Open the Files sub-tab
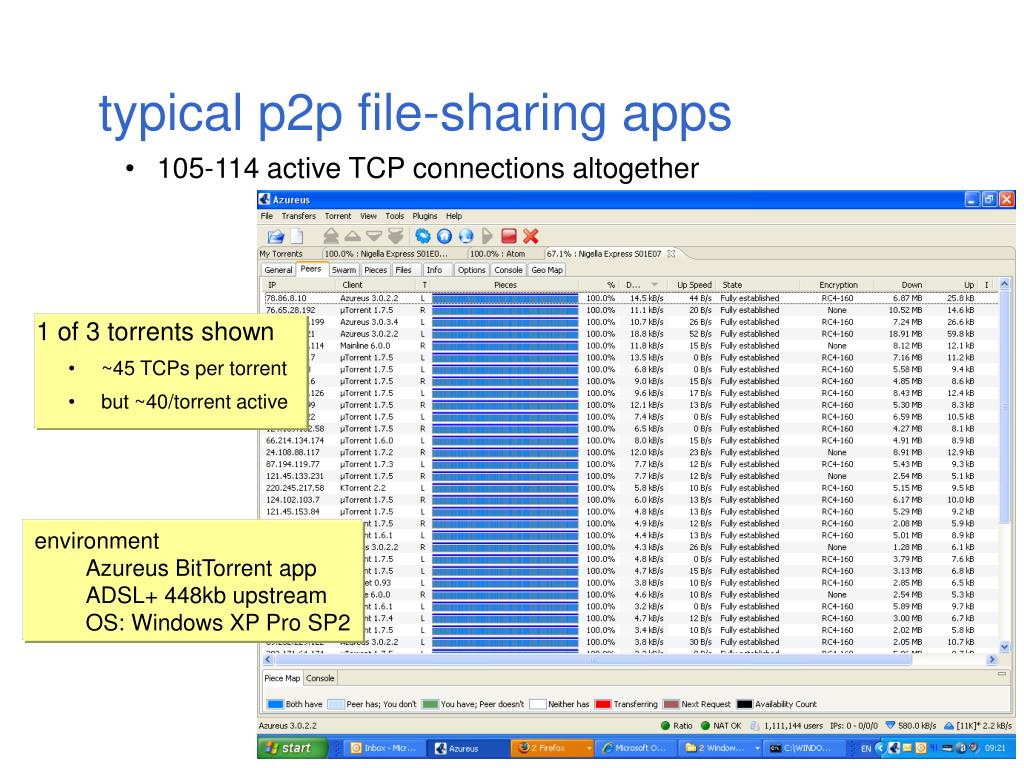 [x=404, y=270]
